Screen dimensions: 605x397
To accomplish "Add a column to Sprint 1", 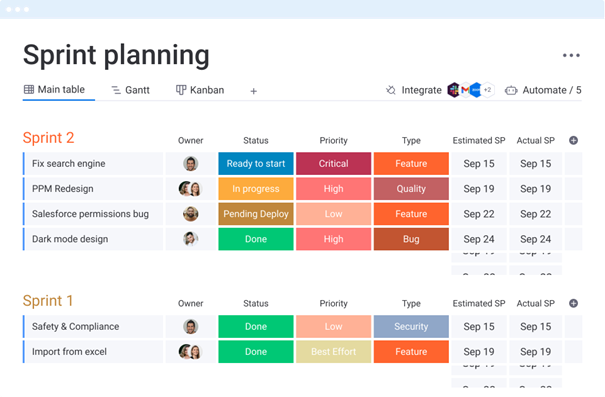I will [x=573, y=303].
